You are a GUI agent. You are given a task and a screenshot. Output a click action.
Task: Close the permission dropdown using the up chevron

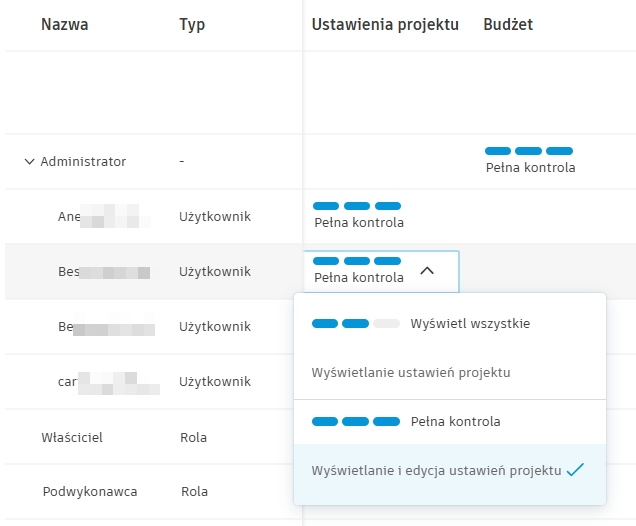pos(427,270)
